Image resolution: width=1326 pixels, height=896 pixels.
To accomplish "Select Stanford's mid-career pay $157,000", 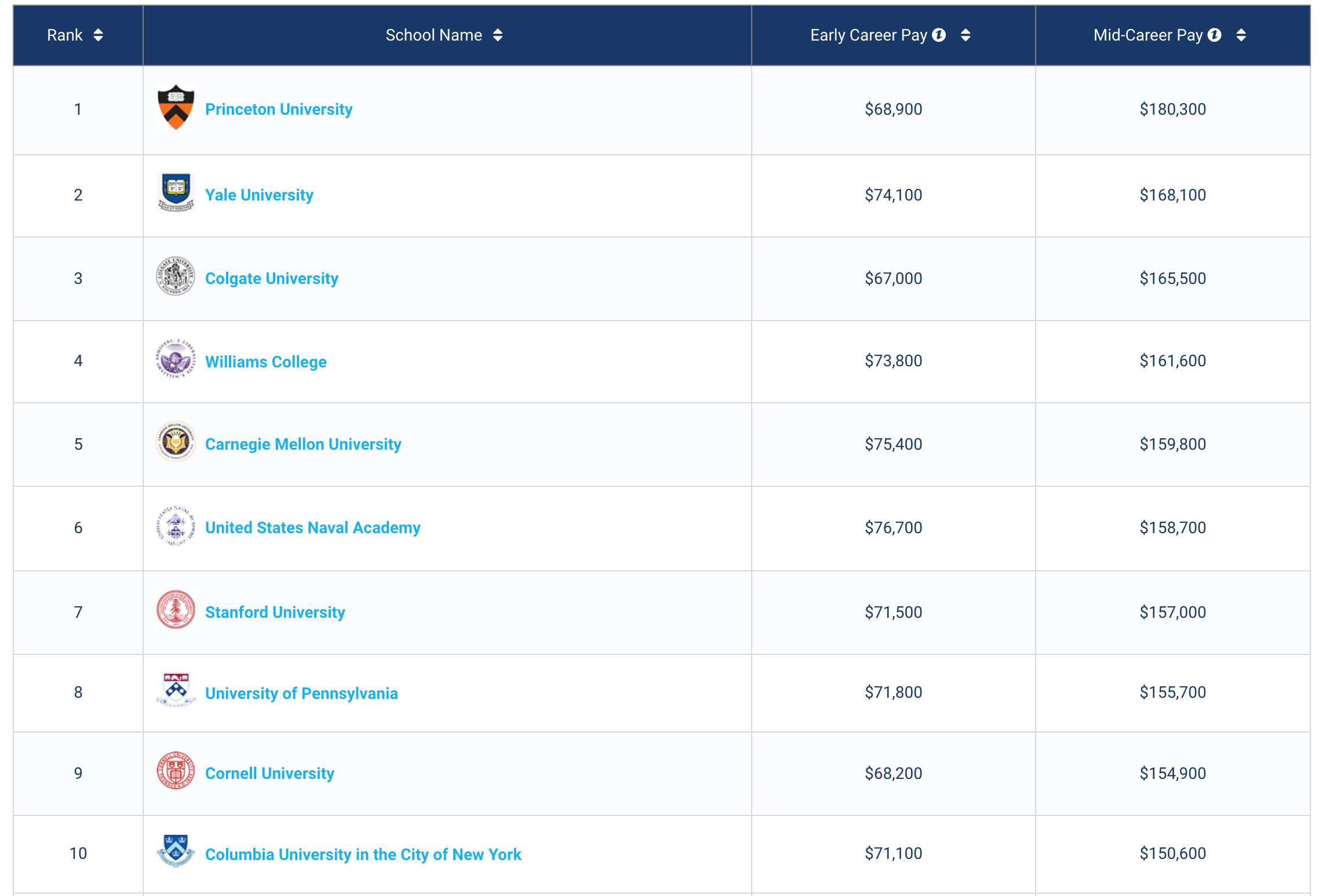I will pyautogui.click(x=1172, y=612).
